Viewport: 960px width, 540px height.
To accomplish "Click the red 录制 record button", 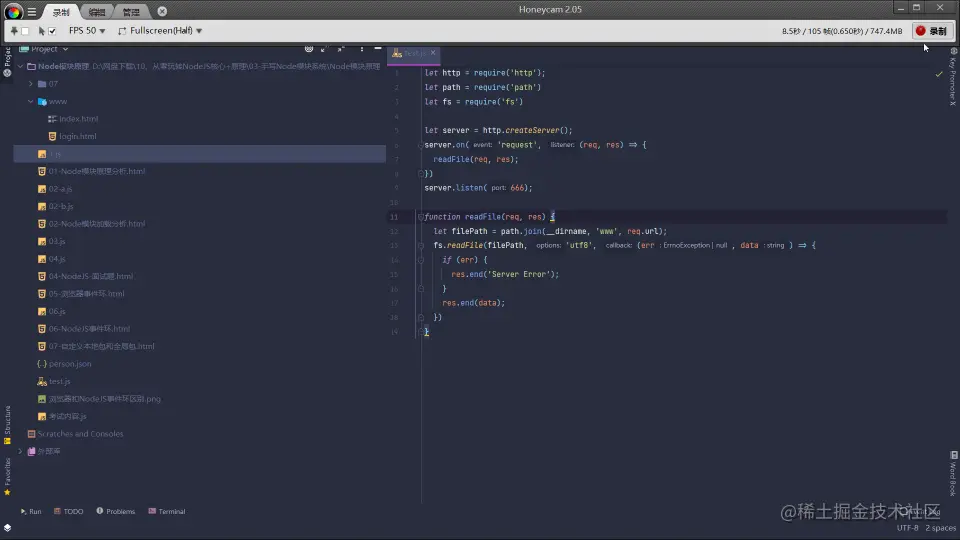I will [x=931, y=31].
